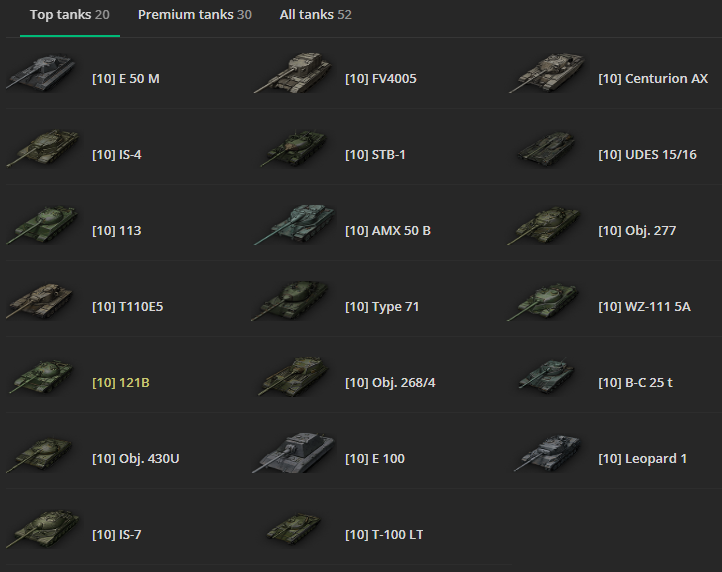Select the text [10] Obj. 268/4
The width and height of the screenshot is (722, 572).
(x=390, y=383)
